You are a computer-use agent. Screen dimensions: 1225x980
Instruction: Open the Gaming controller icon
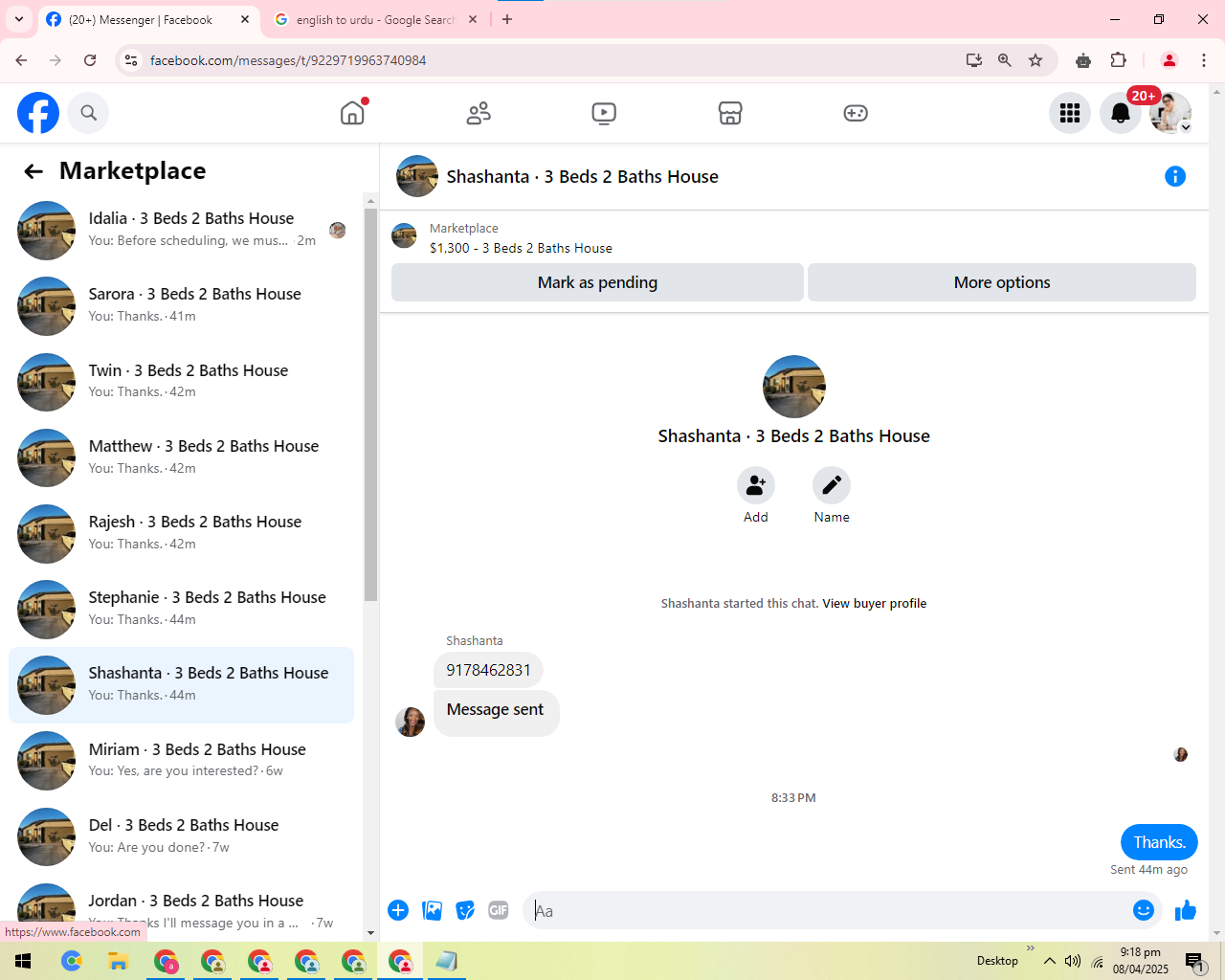click(856, 113)
